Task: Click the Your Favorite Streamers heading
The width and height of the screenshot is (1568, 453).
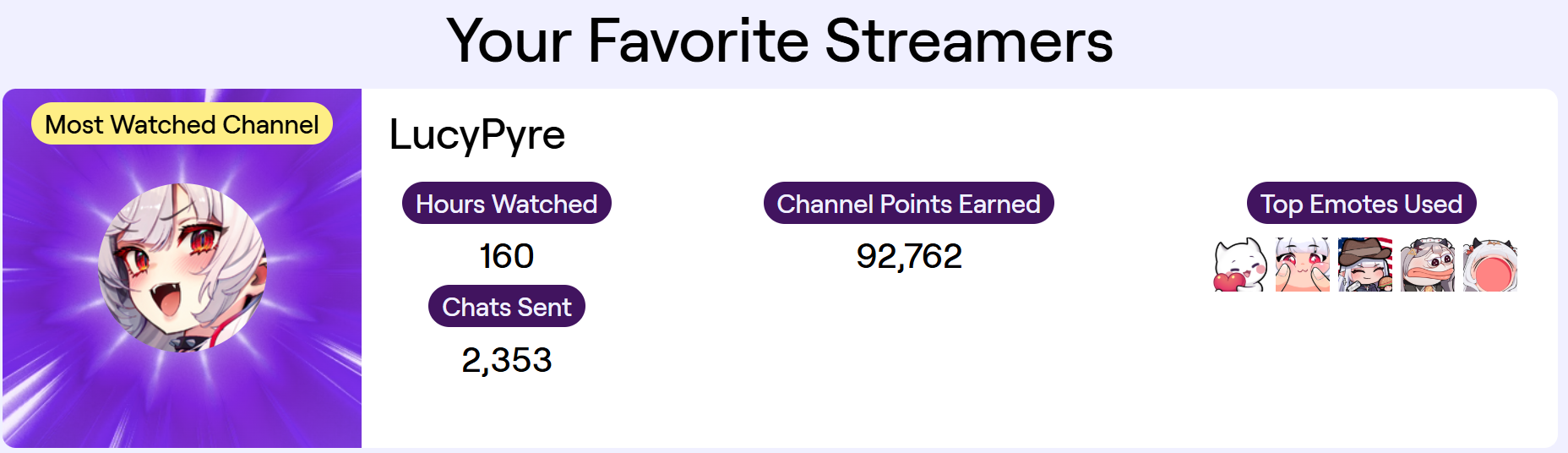Action: point(779,41)
